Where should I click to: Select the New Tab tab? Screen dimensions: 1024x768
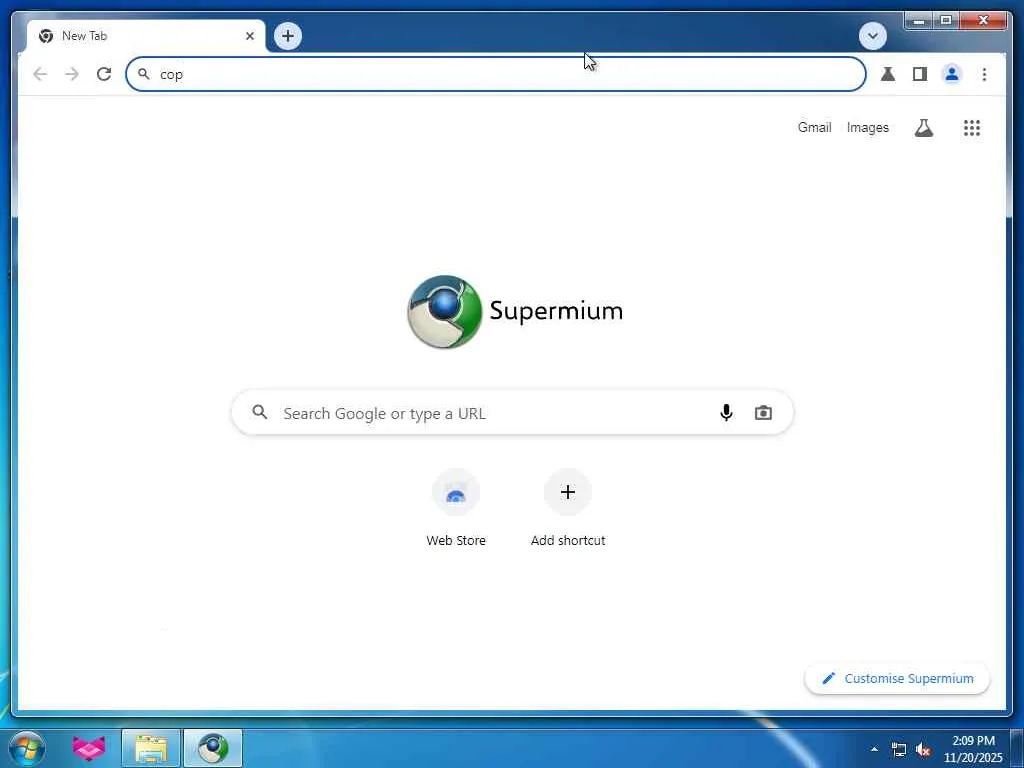pos(146,36)
